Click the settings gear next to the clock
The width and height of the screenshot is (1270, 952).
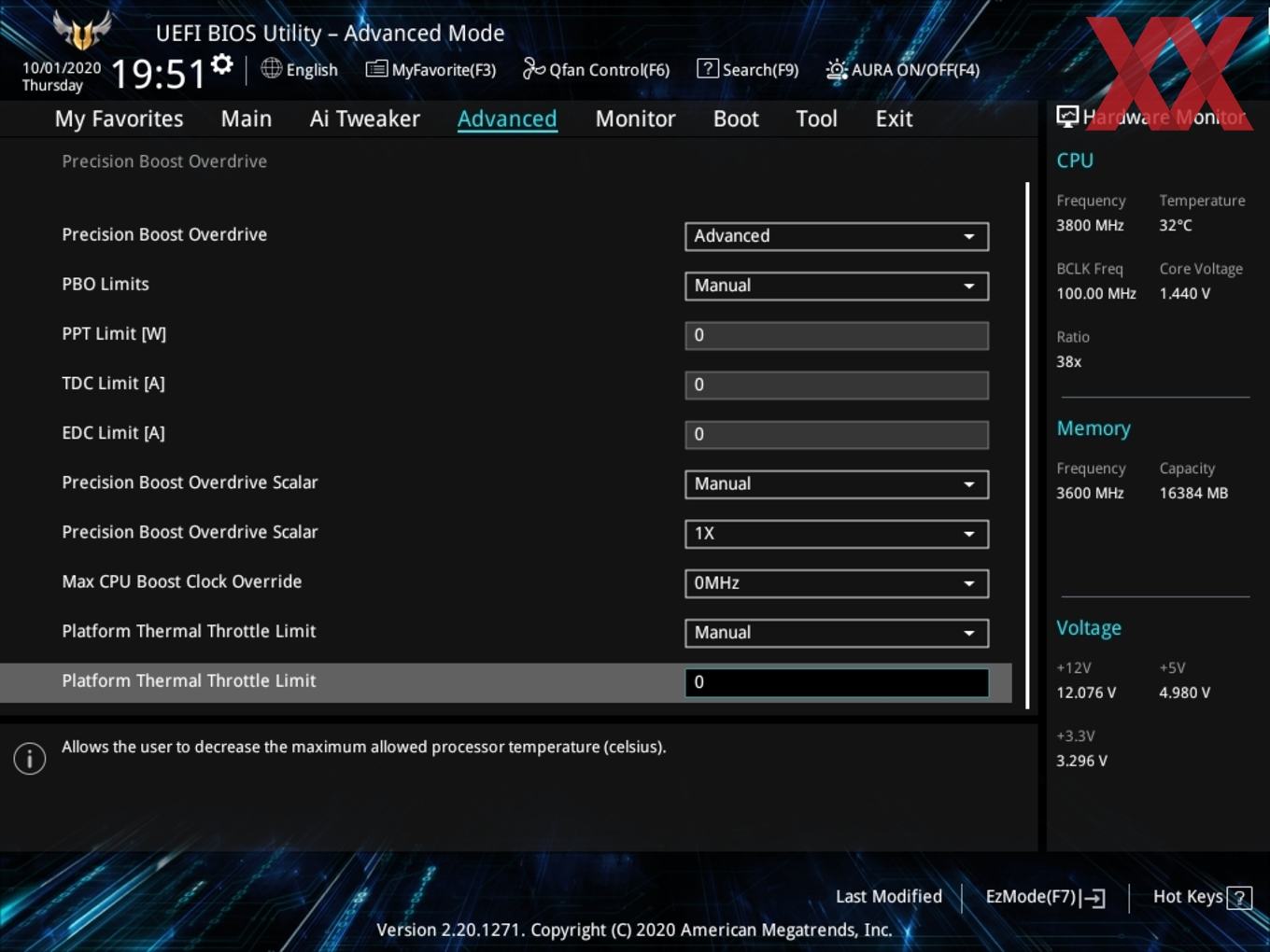221,64
